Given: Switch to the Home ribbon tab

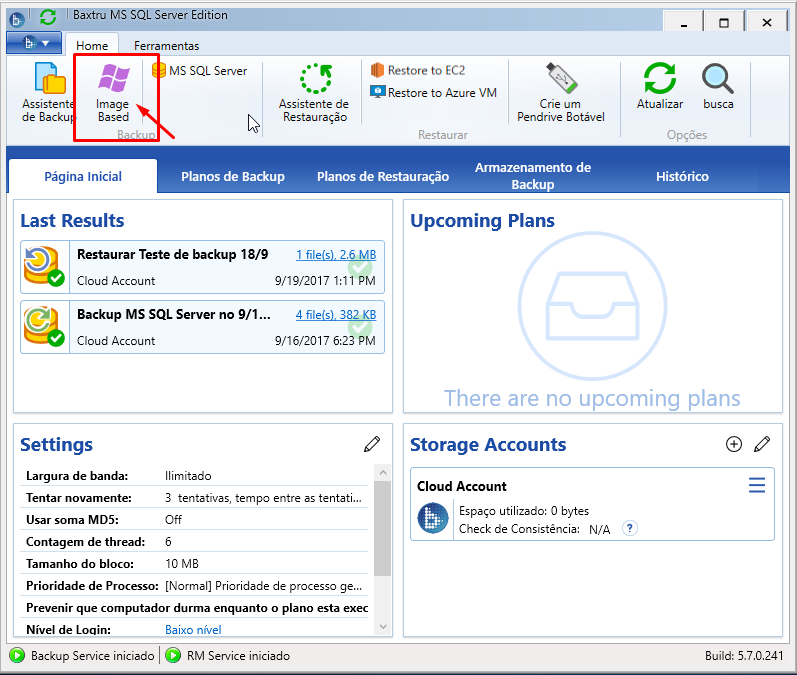Looking at the screenshot, I should pyautogui.click(x=92, y=45).
